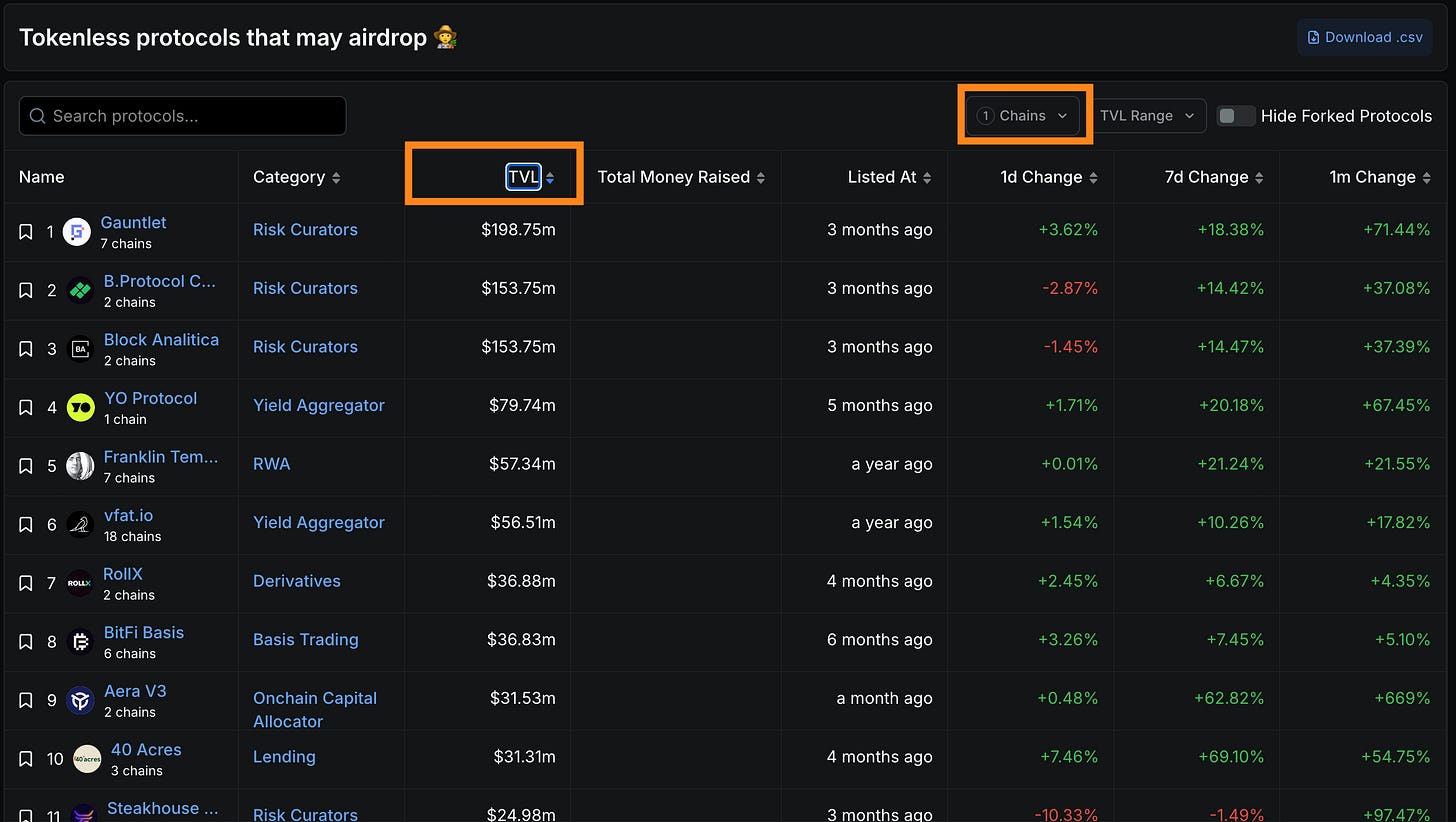Bookmark the Aera V3 row

(26, 701)
